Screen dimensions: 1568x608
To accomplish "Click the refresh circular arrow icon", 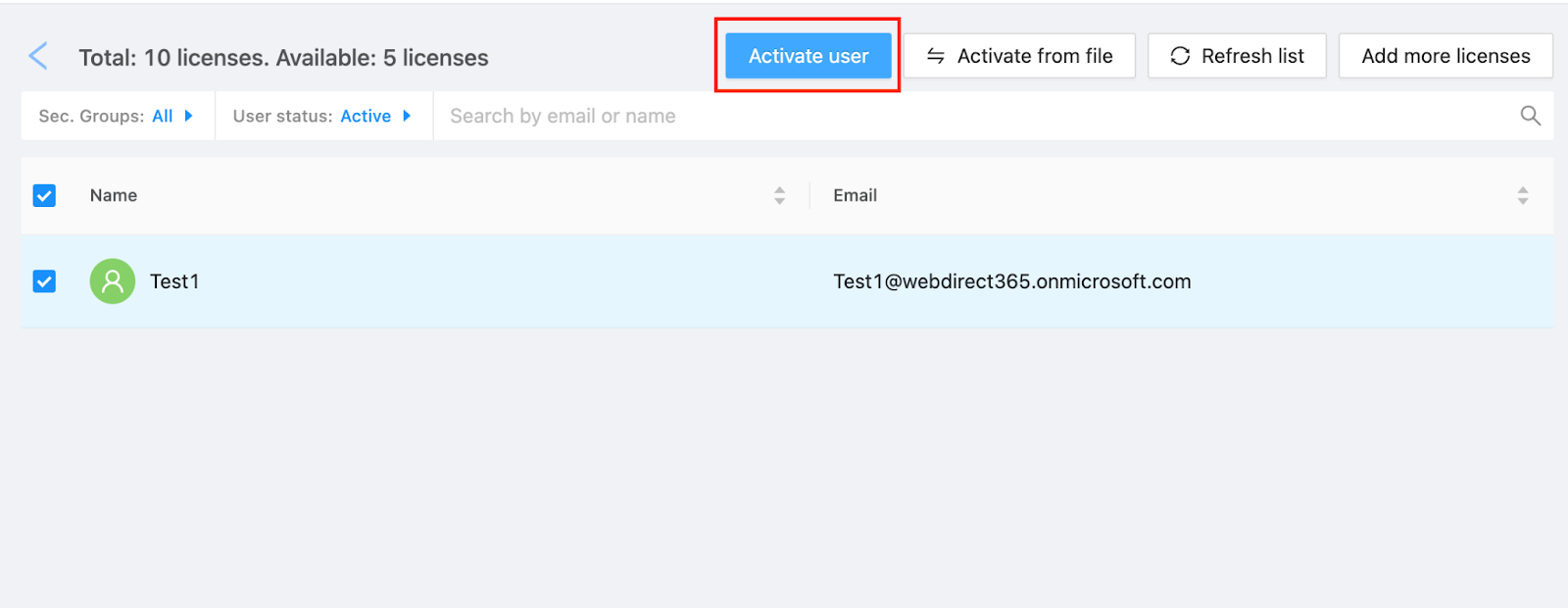I will pyautogui.click(x=1180, y=56).
